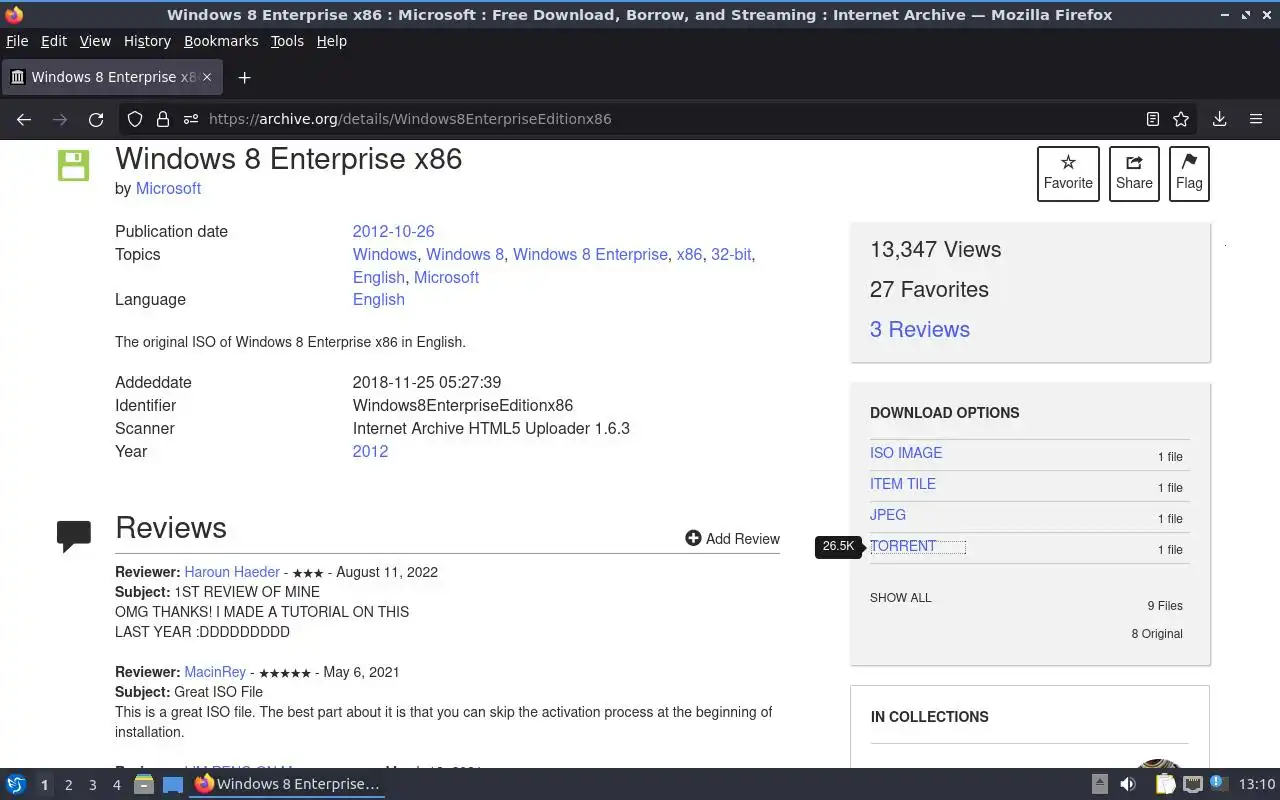Click Add Review
This screenshot has width=1280, height=800.
click(x=732, y=538)
